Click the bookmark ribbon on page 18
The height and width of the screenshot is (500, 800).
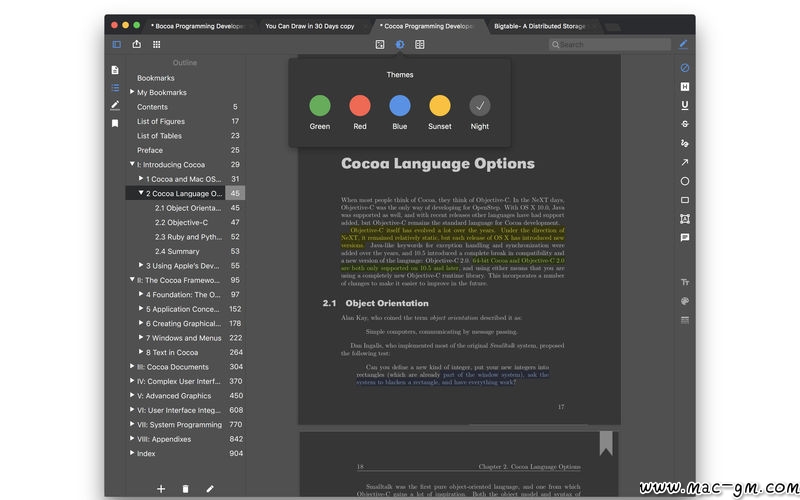pos(606,442)
